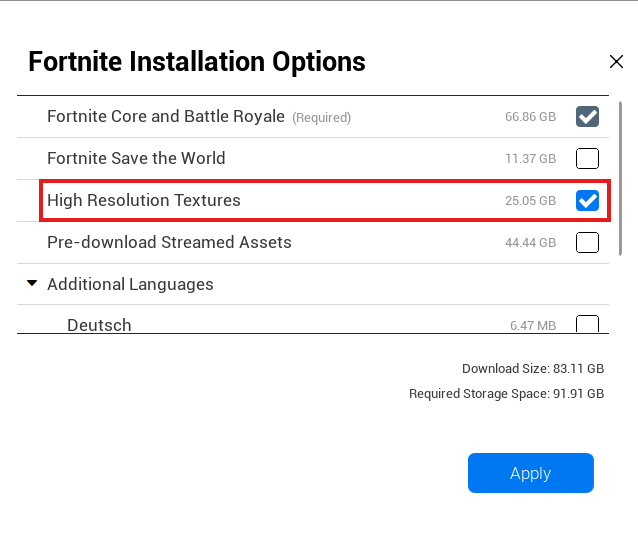Click the Deutsch language label

99,325
